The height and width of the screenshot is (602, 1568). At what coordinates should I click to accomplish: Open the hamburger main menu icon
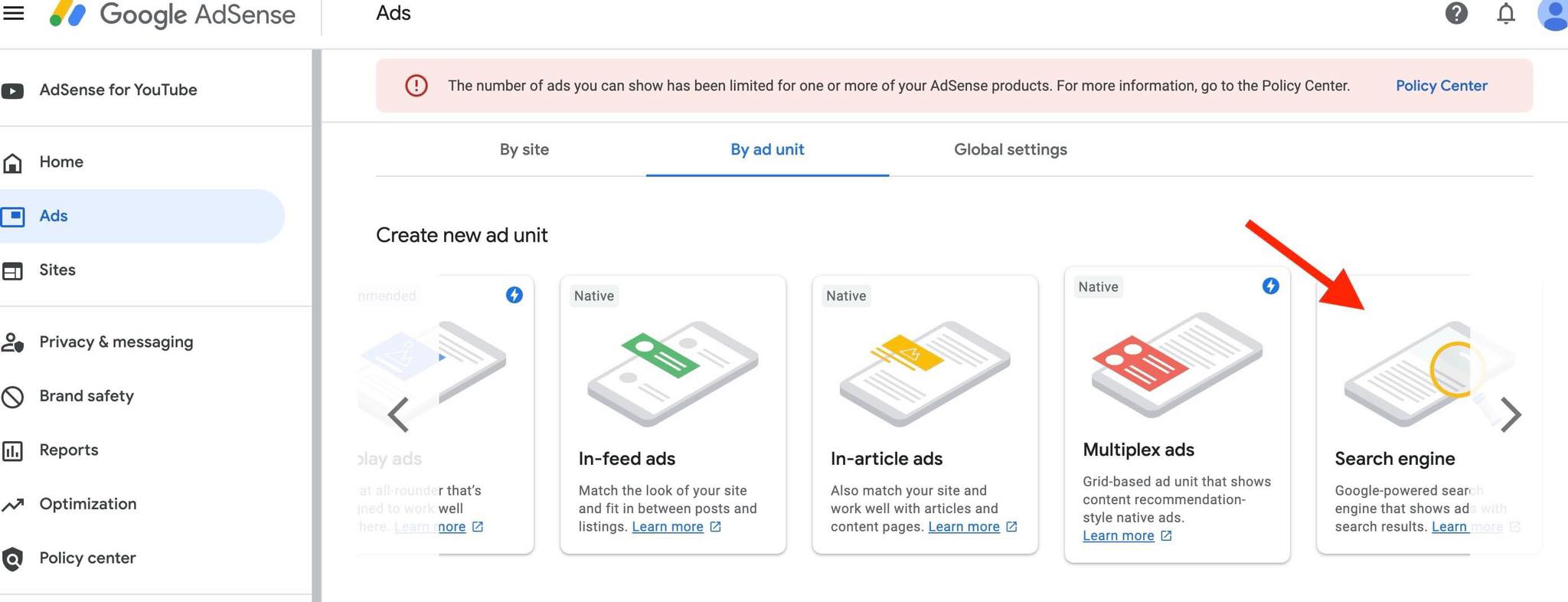click(14, 13)
